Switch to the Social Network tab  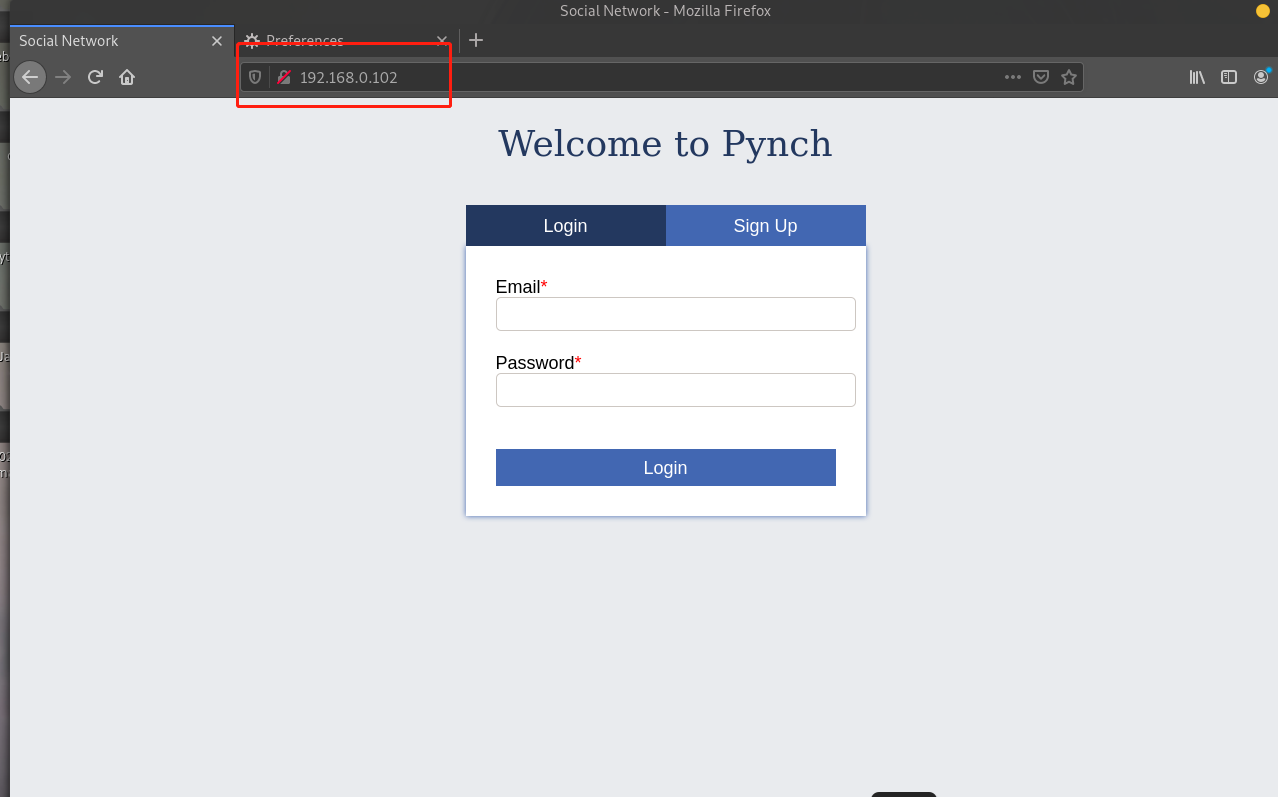coord(122,41)
